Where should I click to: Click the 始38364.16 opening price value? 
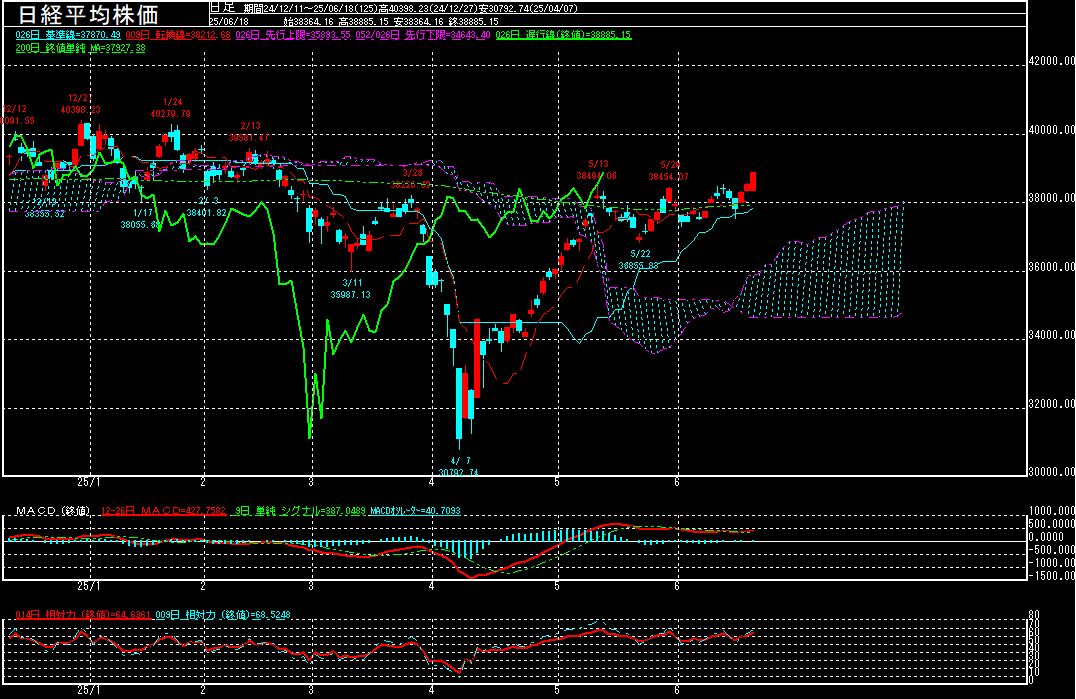pyautogui.click(x=309, y=22)
